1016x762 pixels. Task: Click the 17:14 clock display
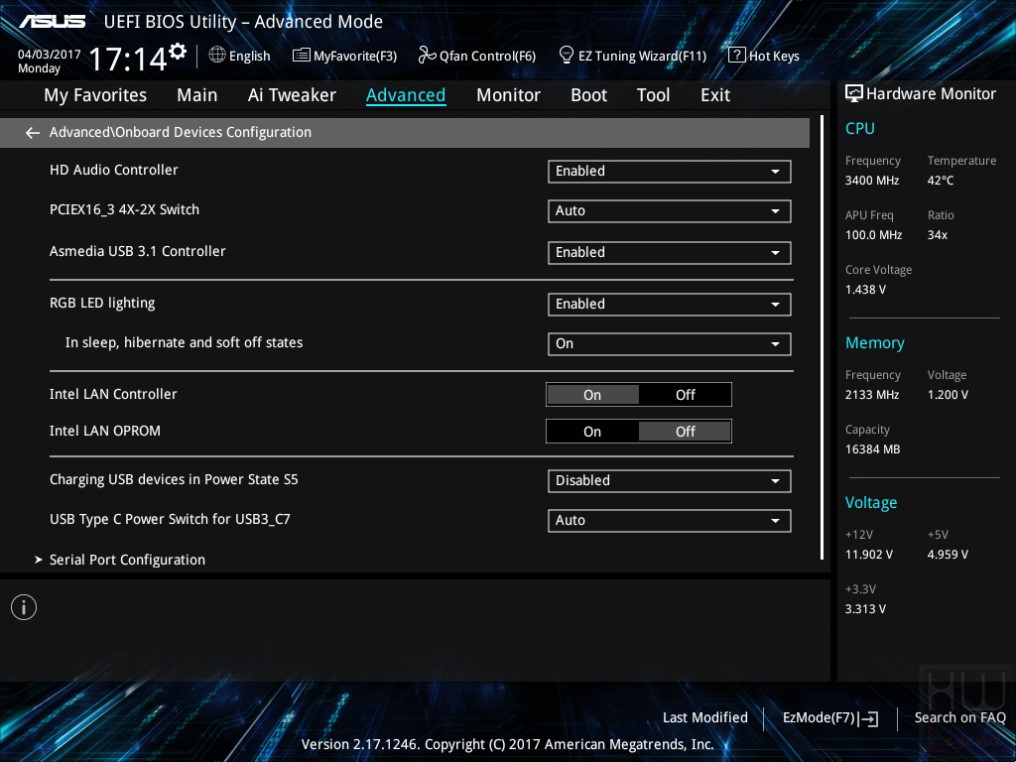click(128, 59)
